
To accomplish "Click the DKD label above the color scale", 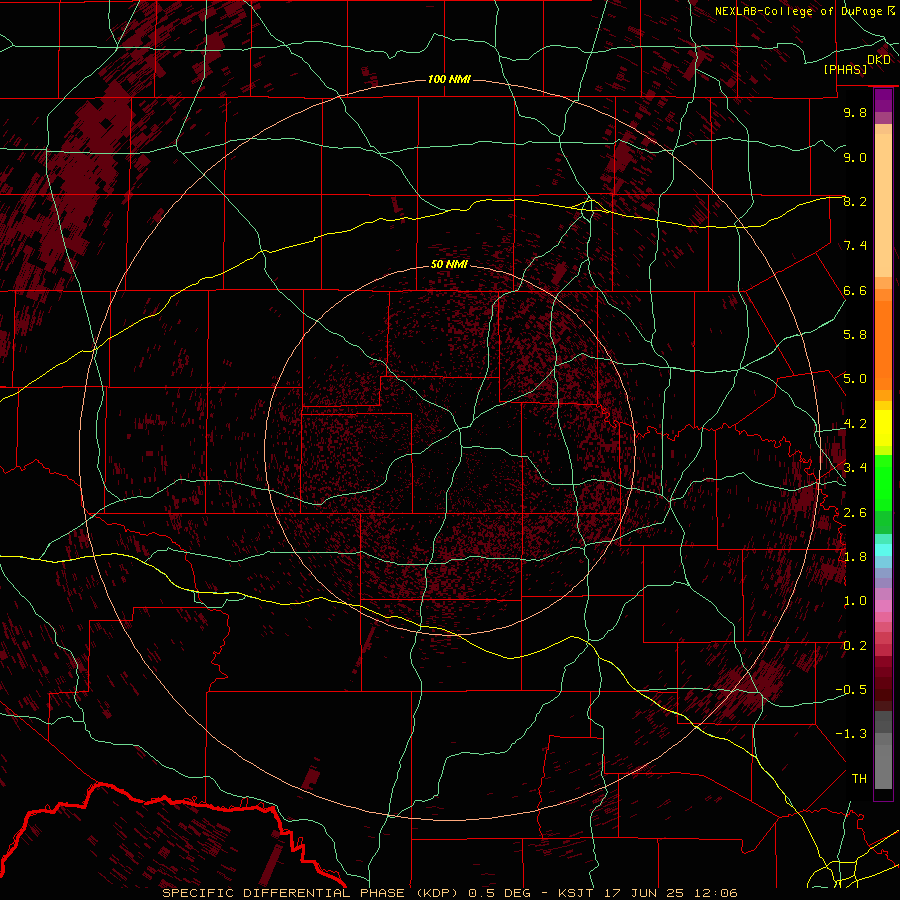I will tap(878, 60).
